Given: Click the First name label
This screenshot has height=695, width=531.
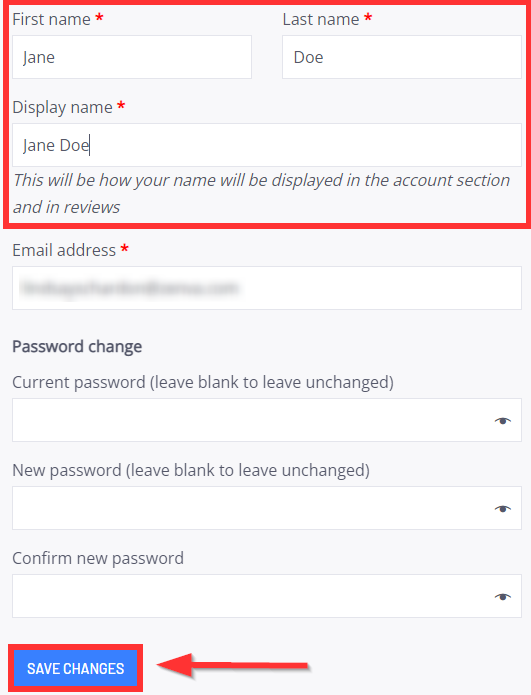Looking at the screenshot, I should point(51,20).
